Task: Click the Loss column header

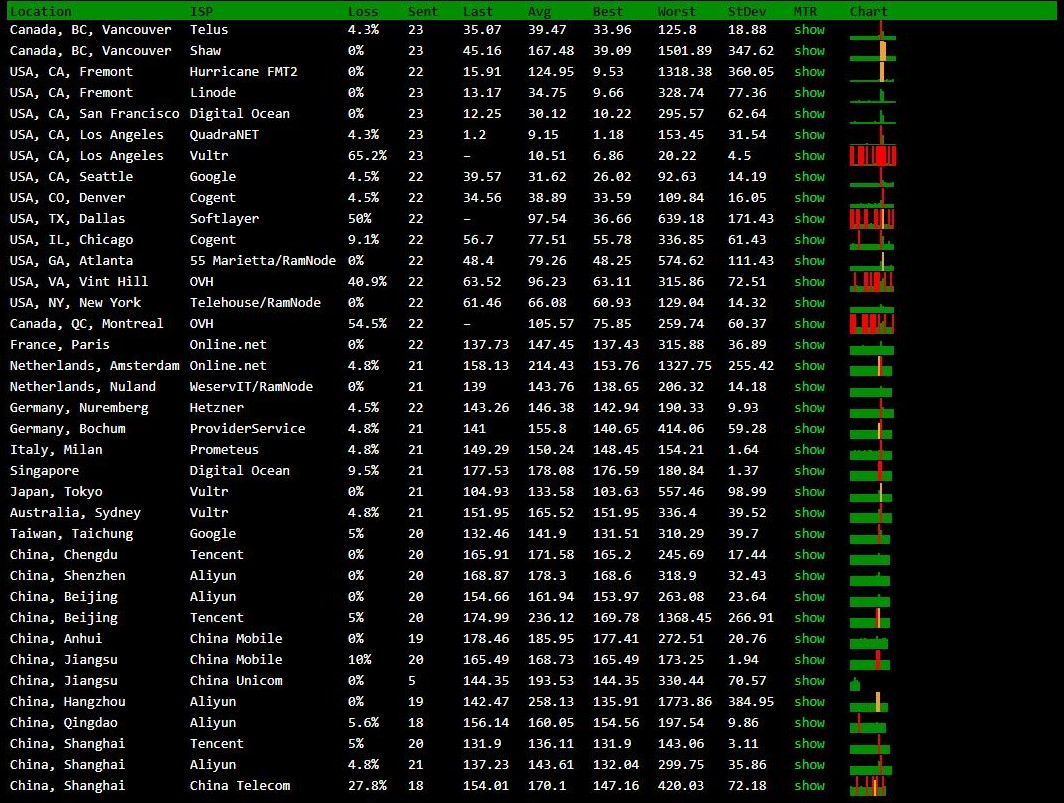Action: pos(363,12)
